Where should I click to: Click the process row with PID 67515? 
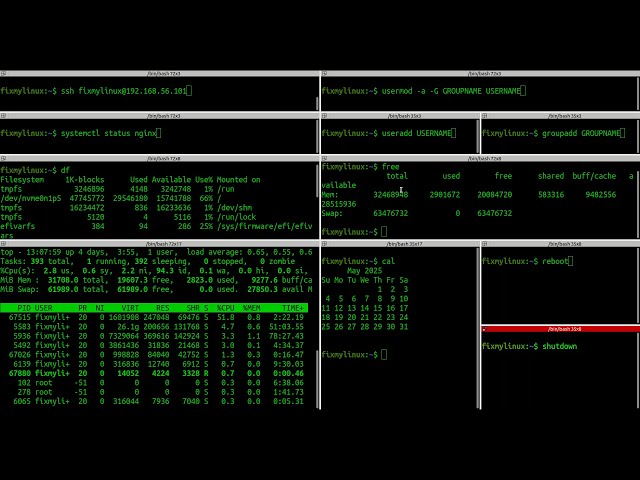[154, 317]
